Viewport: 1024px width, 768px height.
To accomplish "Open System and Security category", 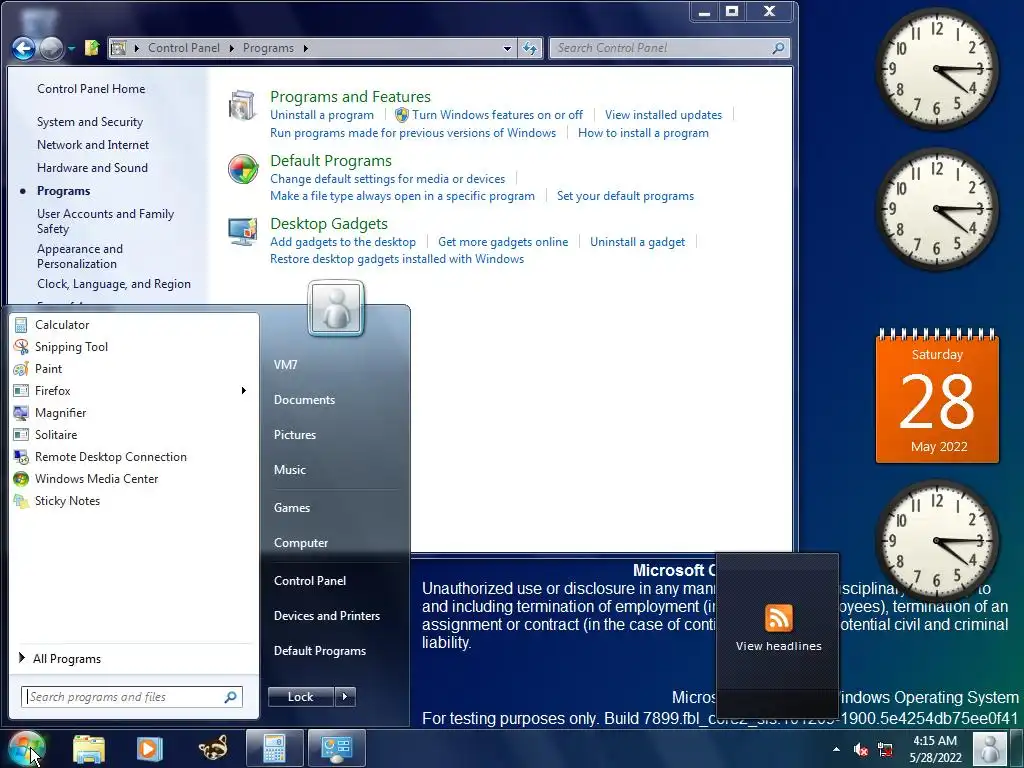I will coord(89,122).
